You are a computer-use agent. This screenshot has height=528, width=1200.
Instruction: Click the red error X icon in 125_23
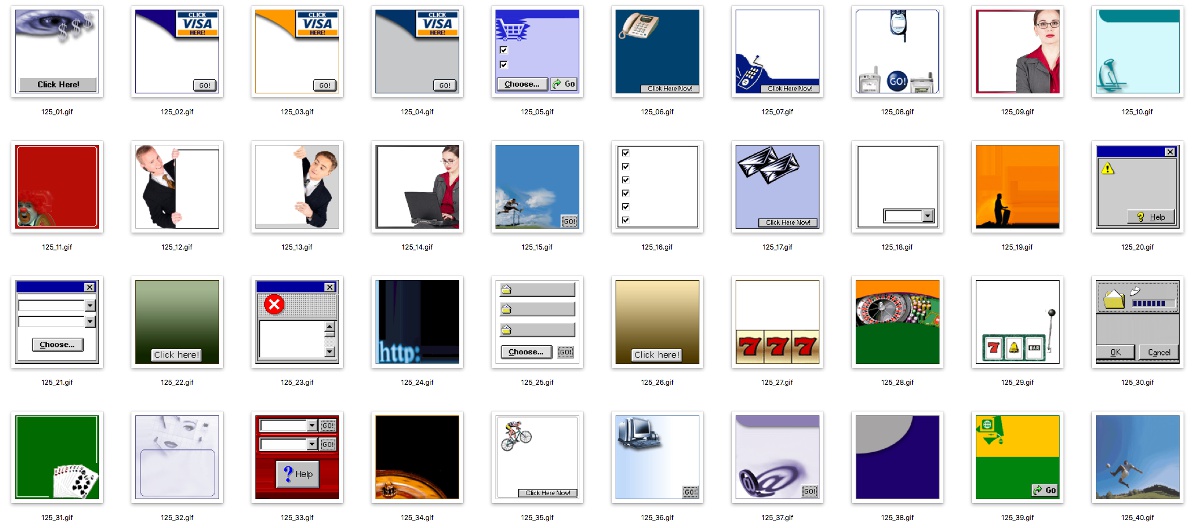(273, 305)
